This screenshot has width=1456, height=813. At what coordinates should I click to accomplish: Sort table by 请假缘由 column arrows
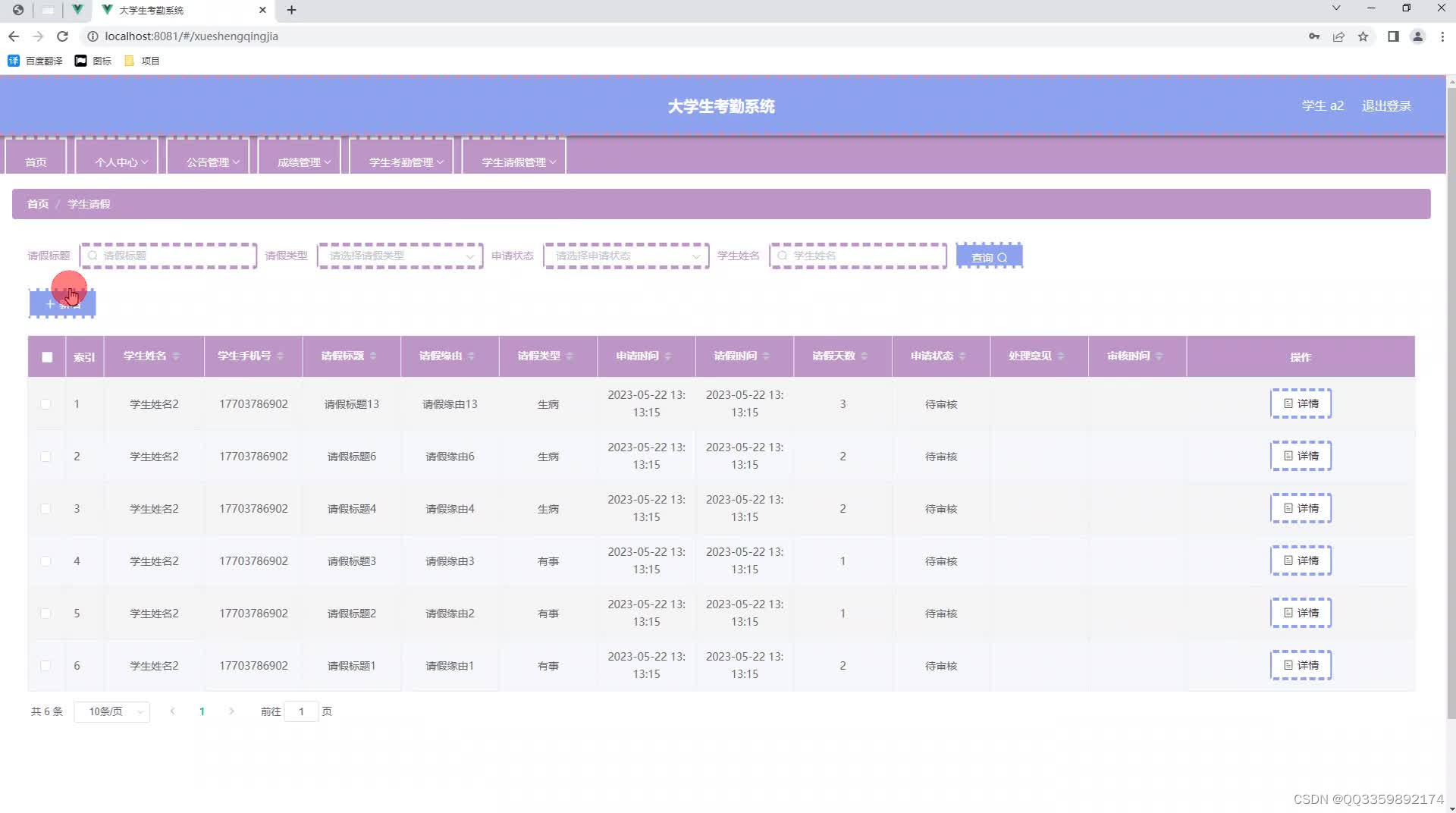click(471, 356)
